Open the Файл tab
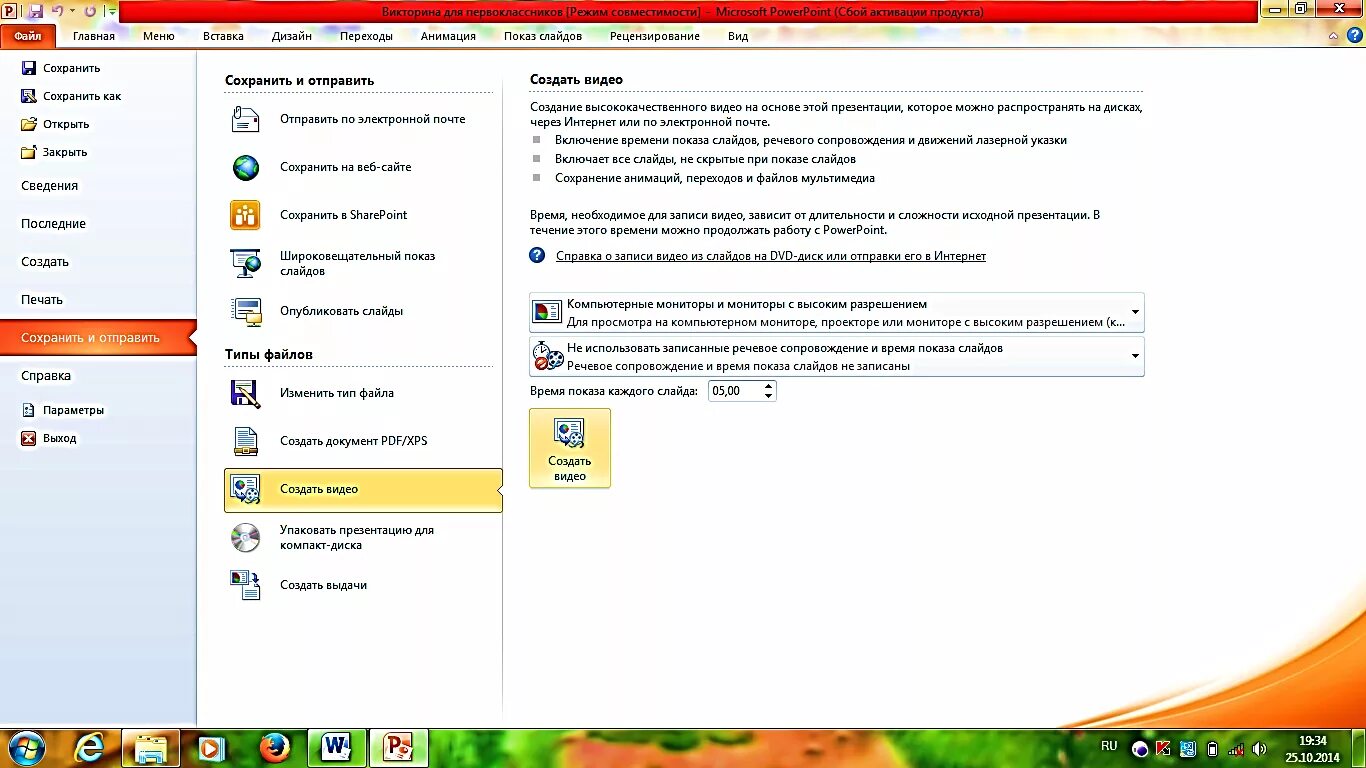The image size is (1366, 768). tap(28, 36)
